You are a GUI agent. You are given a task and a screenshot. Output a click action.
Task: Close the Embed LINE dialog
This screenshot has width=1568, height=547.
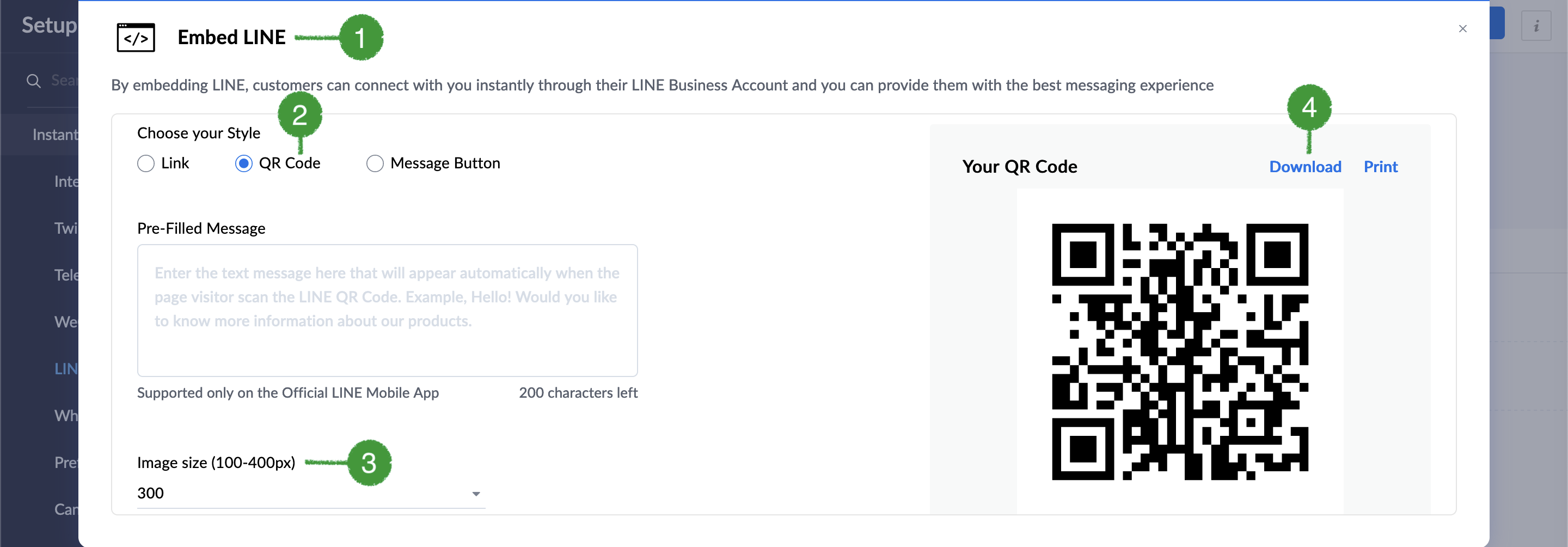click(1463, 29)
